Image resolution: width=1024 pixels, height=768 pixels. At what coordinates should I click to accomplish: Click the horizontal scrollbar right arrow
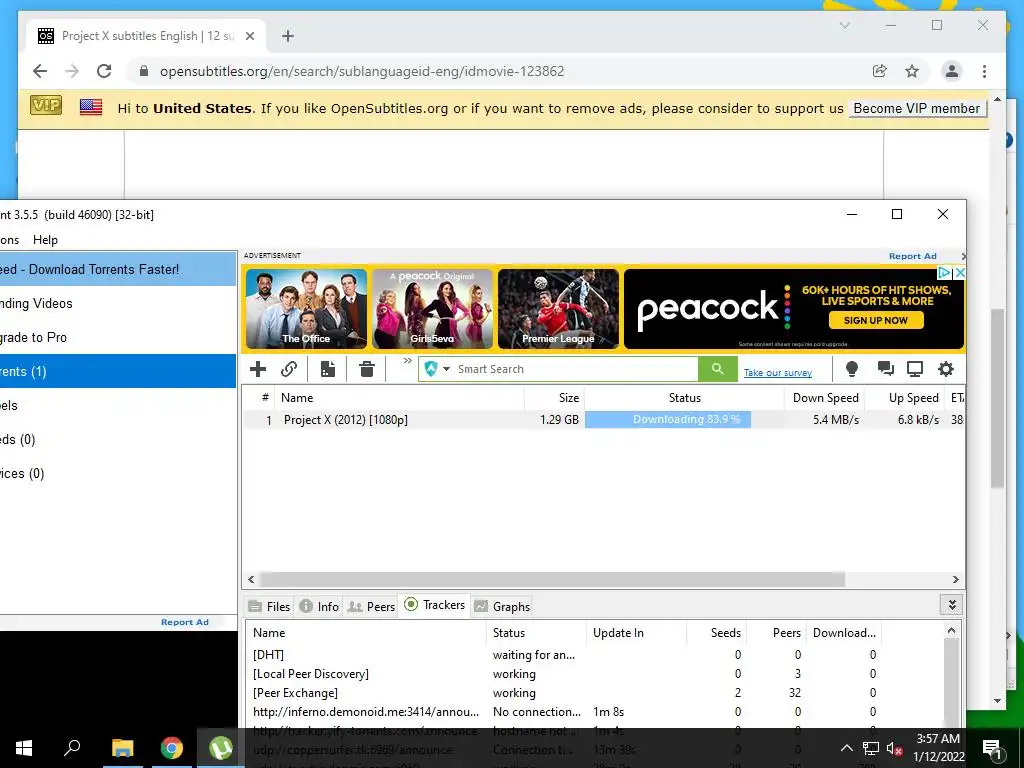(955, 579)
